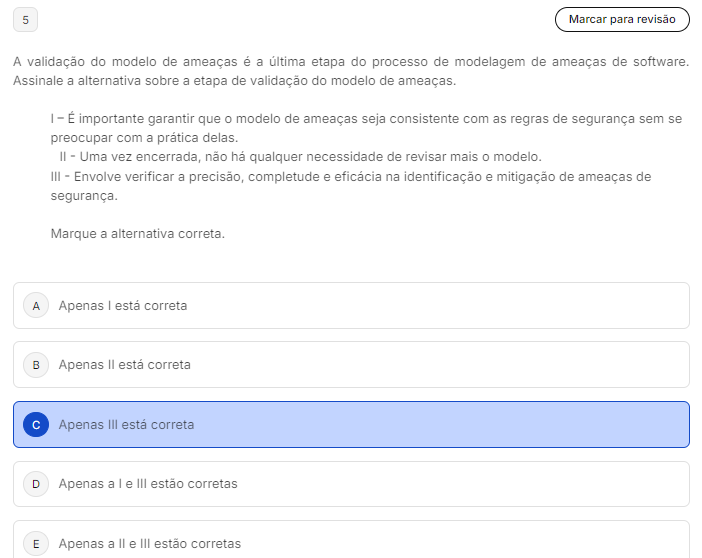Click the "Marque a alternativa correta" text

tap(137, 234)
